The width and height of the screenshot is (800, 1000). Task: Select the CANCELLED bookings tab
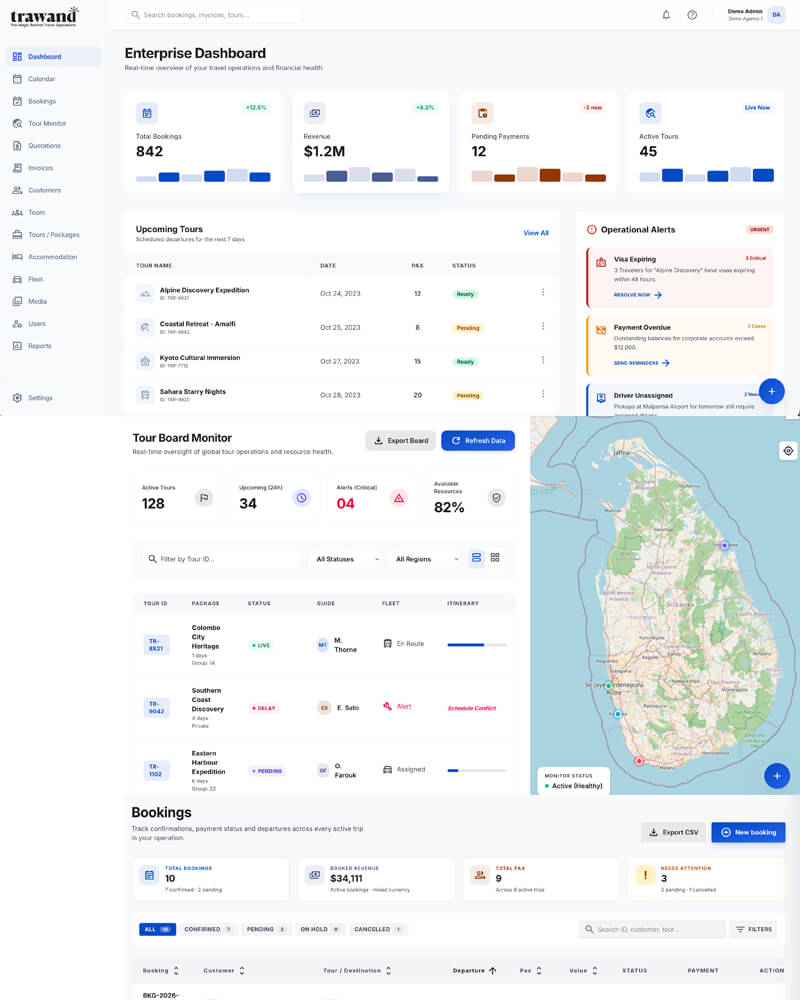point(378,929)
